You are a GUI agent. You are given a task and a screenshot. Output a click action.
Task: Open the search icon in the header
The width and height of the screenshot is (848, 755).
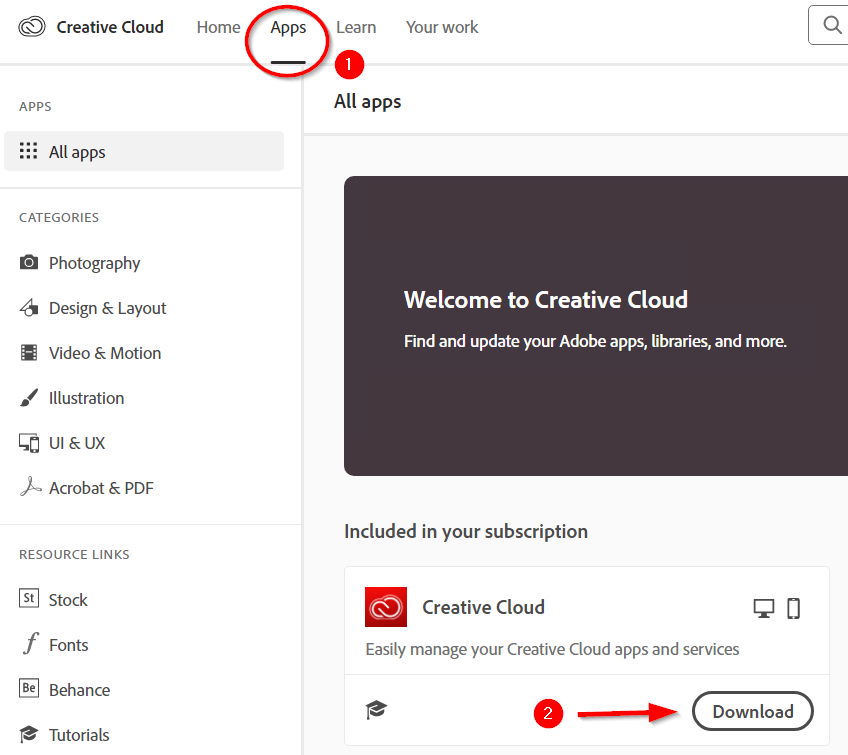coord(832,25)
